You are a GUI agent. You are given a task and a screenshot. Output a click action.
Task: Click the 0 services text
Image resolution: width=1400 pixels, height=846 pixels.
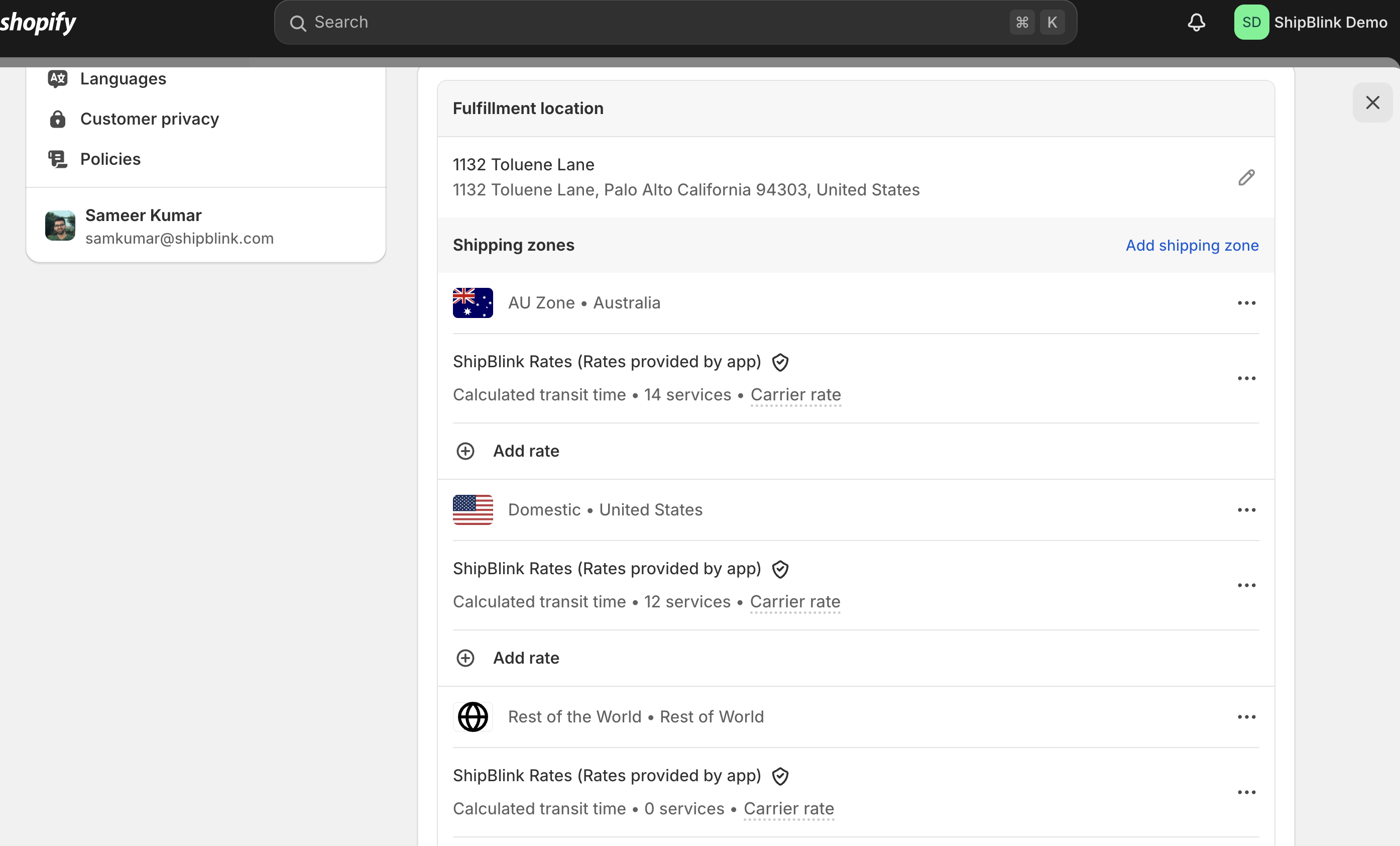tap(684, 808)
